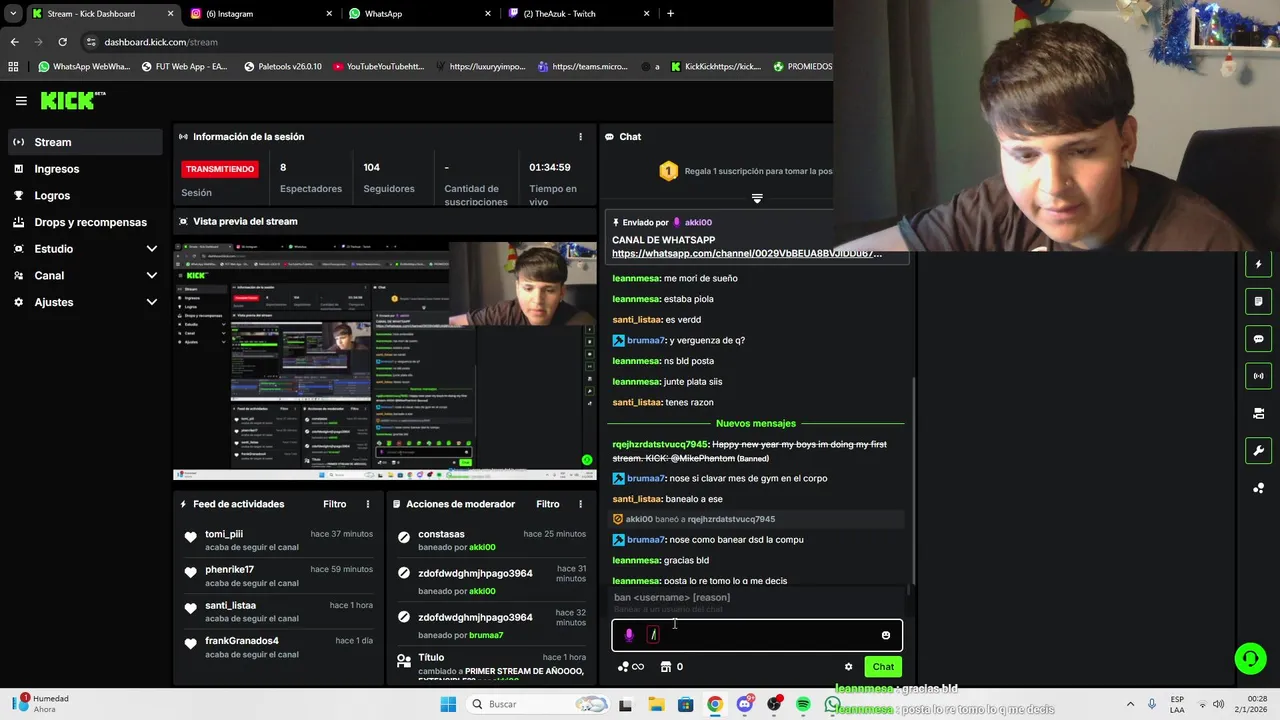Click the banned icon beside constasas
Screen dimensions: 1280x720
[x=404, y=538]
